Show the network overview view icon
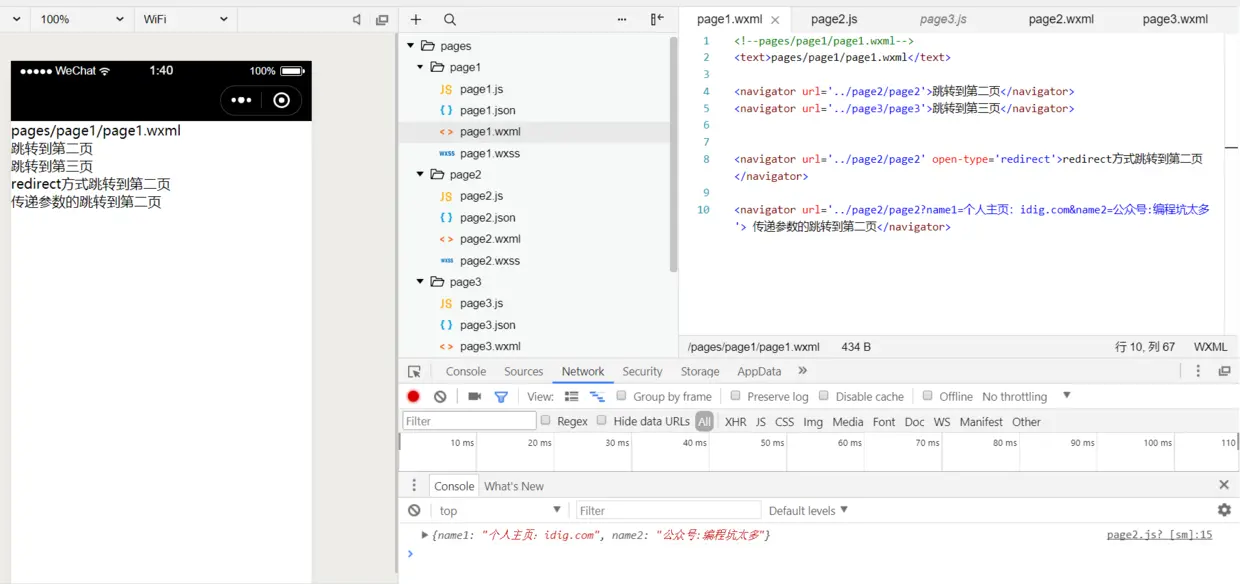1240x584 pixels. point(597,397)
